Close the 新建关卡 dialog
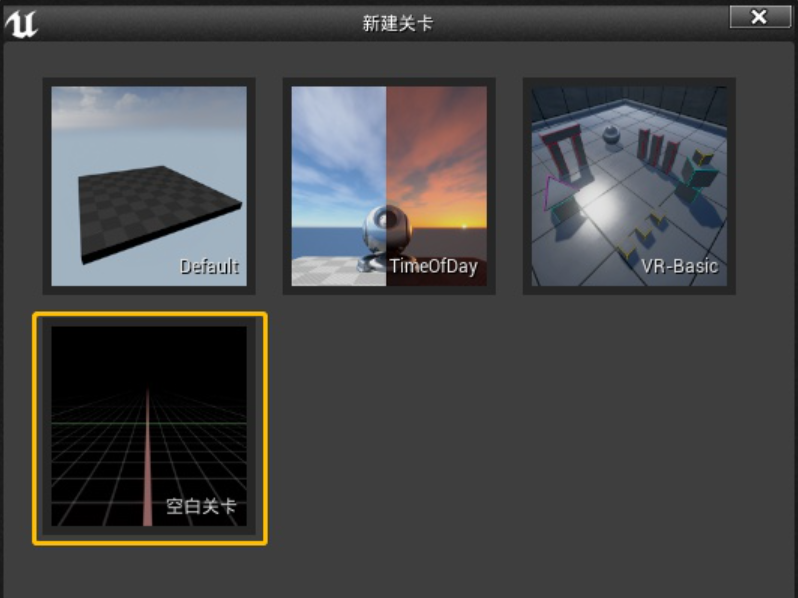798x598 pixels. (760, 17)
